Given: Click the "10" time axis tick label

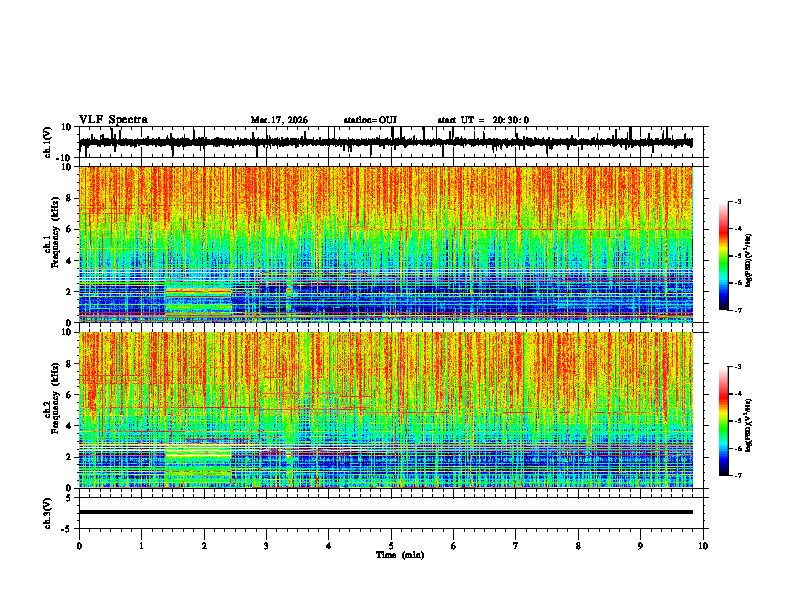Looking at the screenshot, I should coord(703,545).
